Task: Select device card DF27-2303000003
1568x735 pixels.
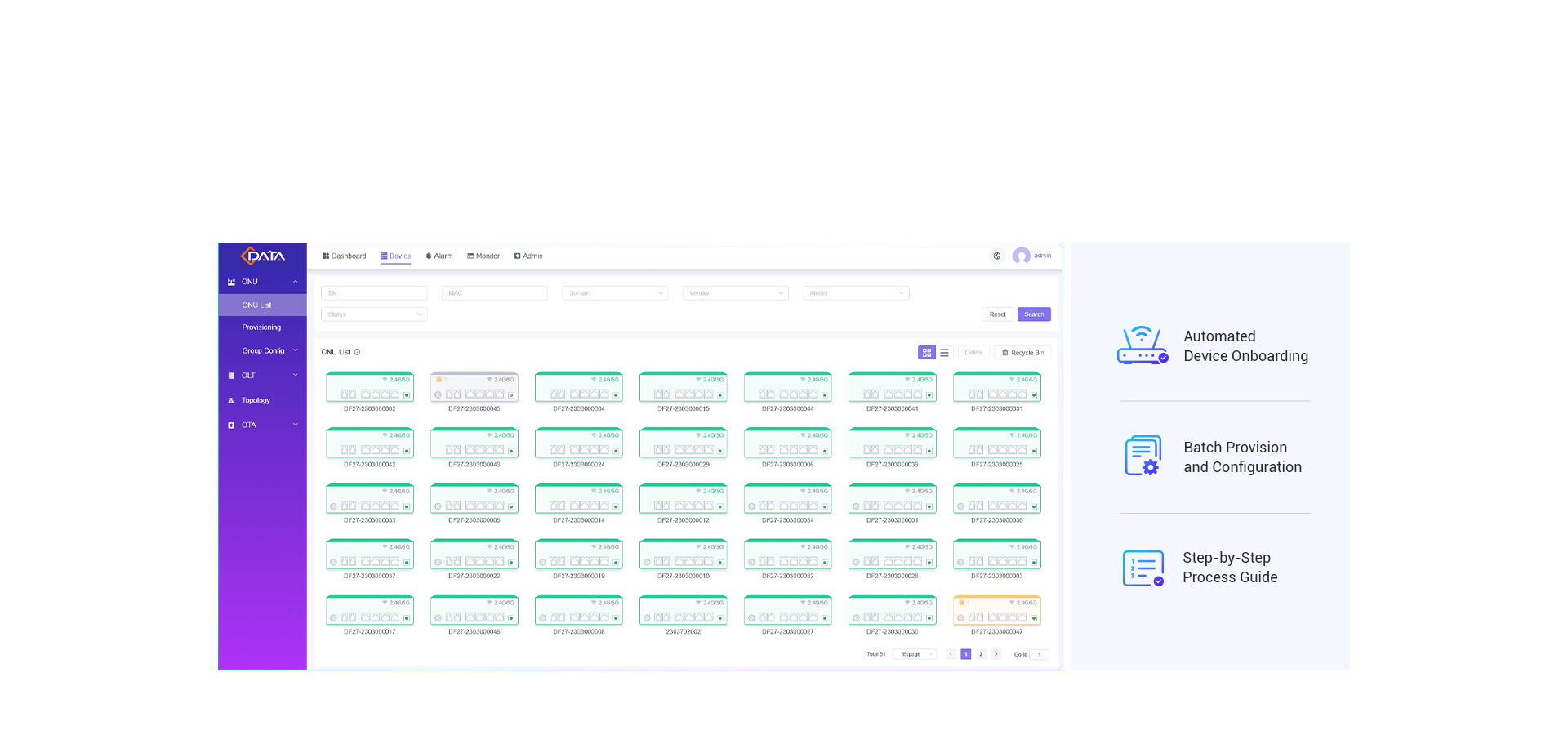Action: (997, 555)
